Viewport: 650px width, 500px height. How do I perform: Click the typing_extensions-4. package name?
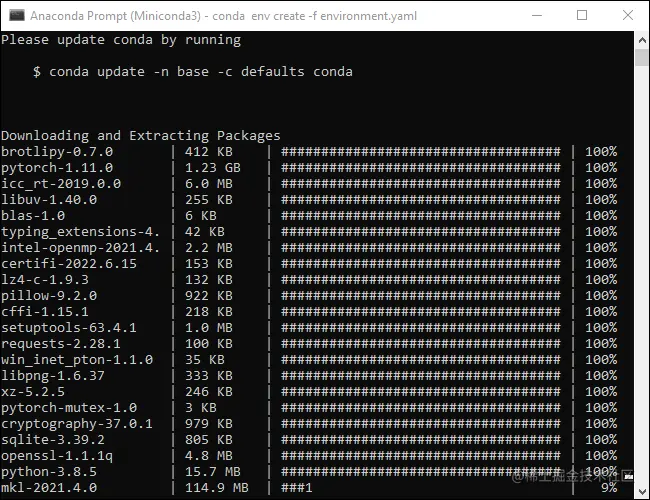coord(80,232)
